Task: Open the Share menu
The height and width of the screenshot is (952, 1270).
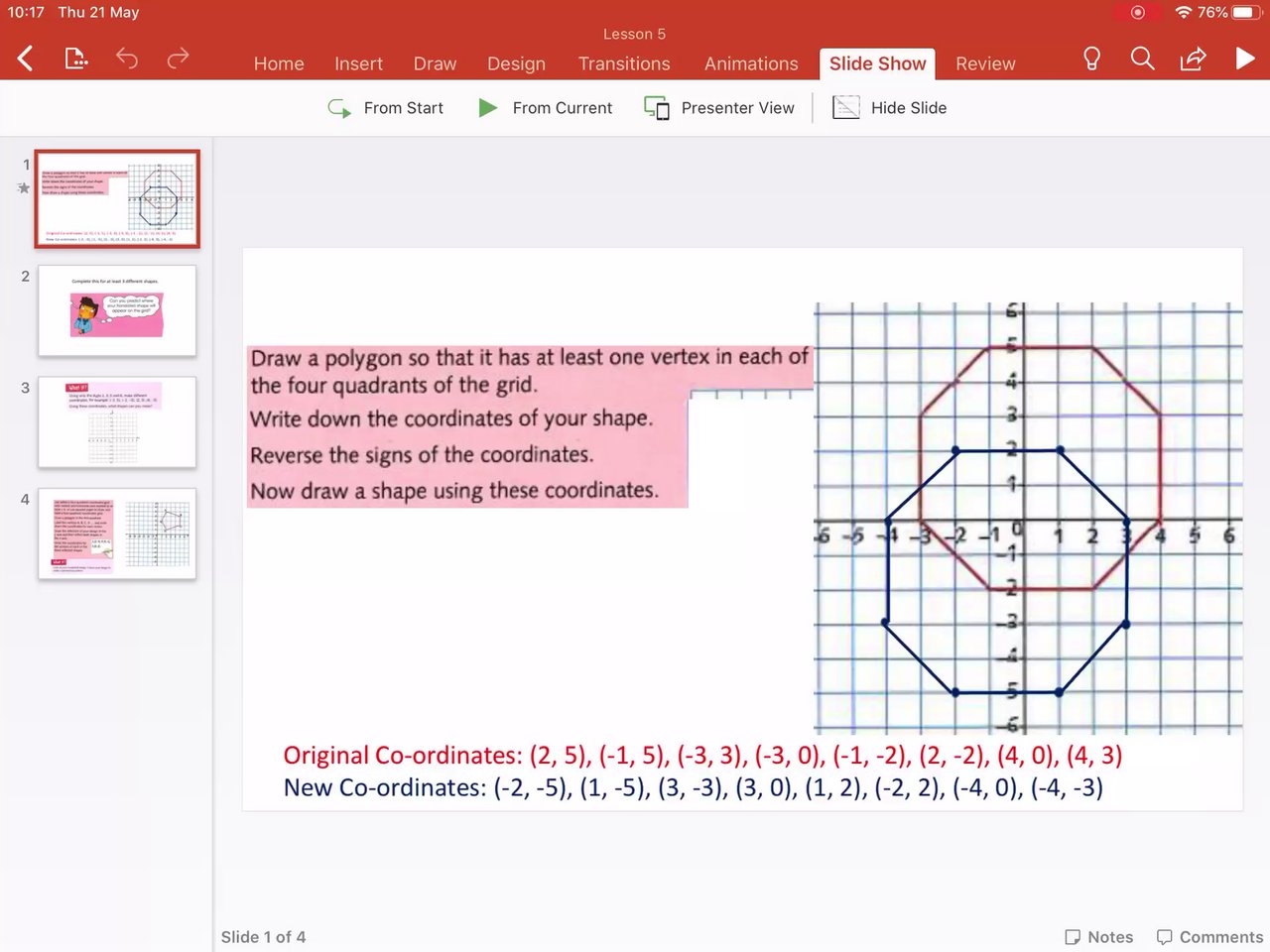Action: pos(1193,59)
